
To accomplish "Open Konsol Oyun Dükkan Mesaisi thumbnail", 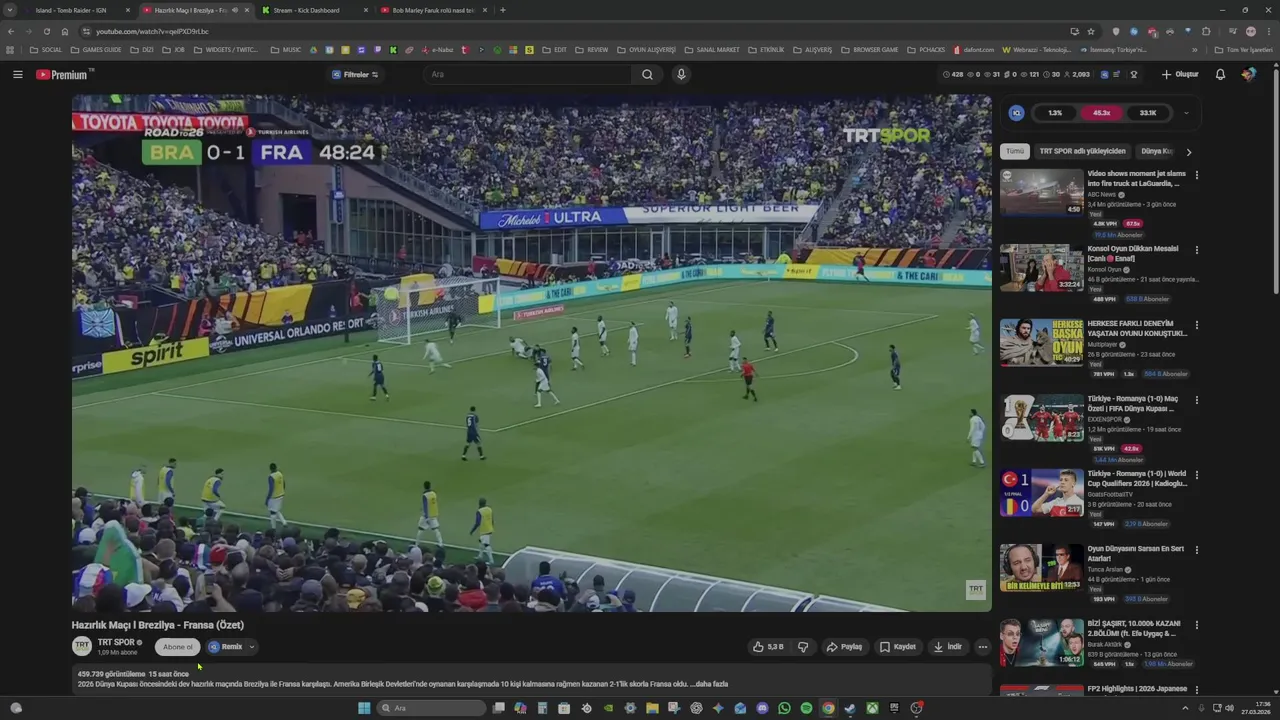I will [x=1041, y=267].
